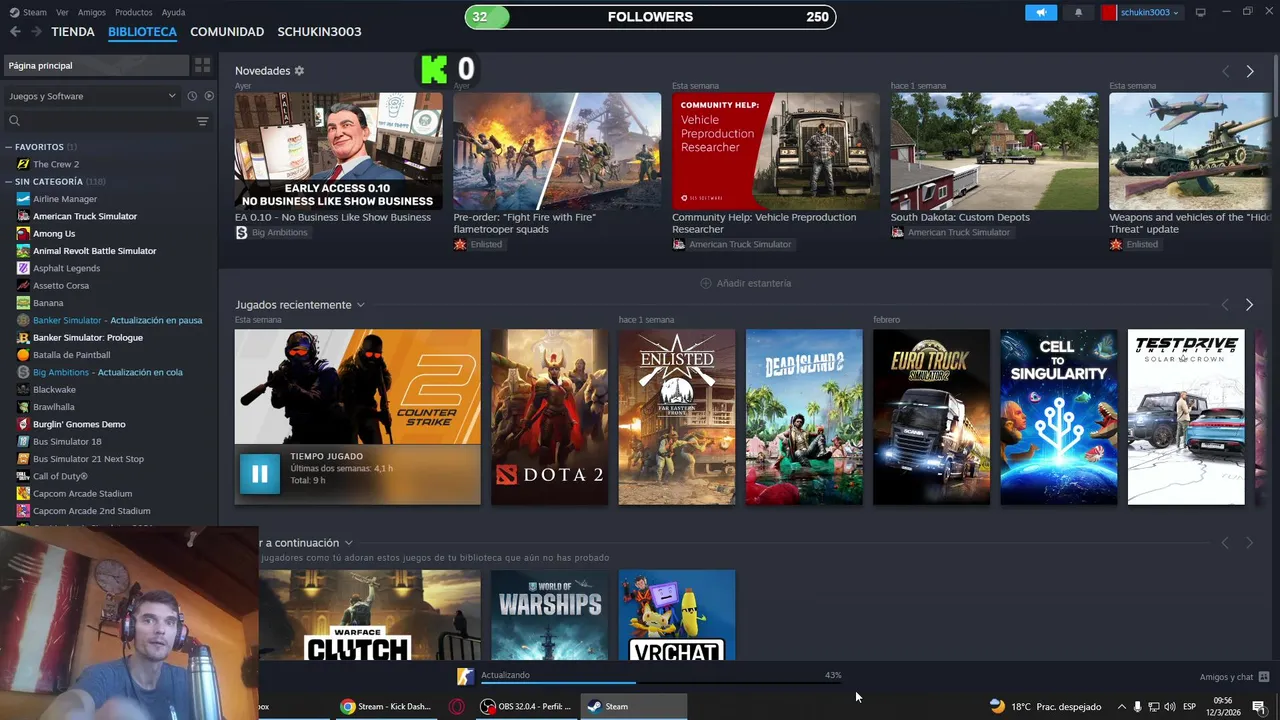Viewport: 1280px width, 720px height.
Task: Select Bus Simulator 21 Next Stop
Action: click(88, 459)
